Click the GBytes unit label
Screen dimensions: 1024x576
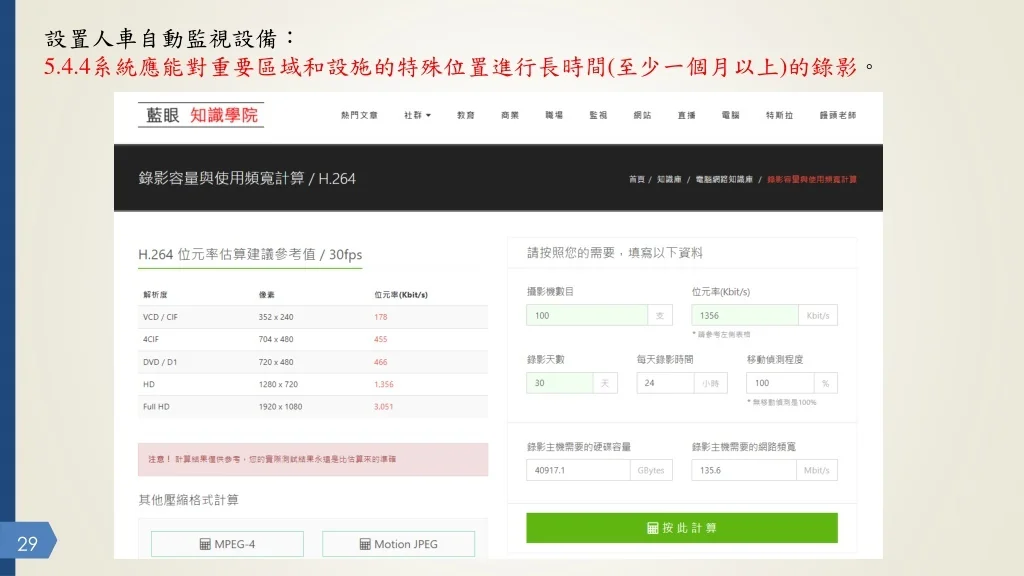[x=651, y=470]
